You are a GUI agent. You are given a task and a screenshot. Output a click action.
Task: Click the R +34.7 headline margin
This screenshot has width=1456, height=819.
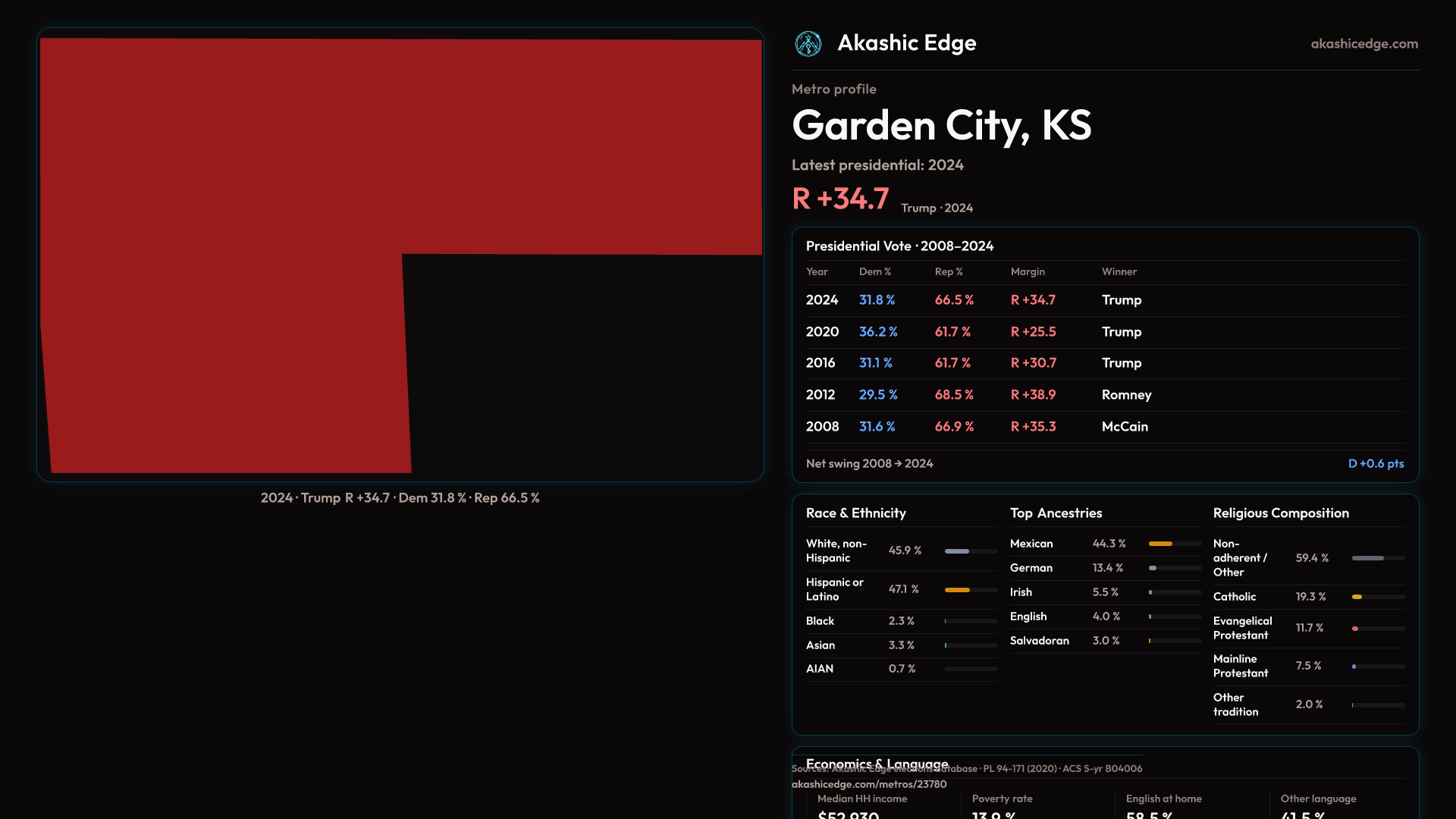[x=840, y=199]
